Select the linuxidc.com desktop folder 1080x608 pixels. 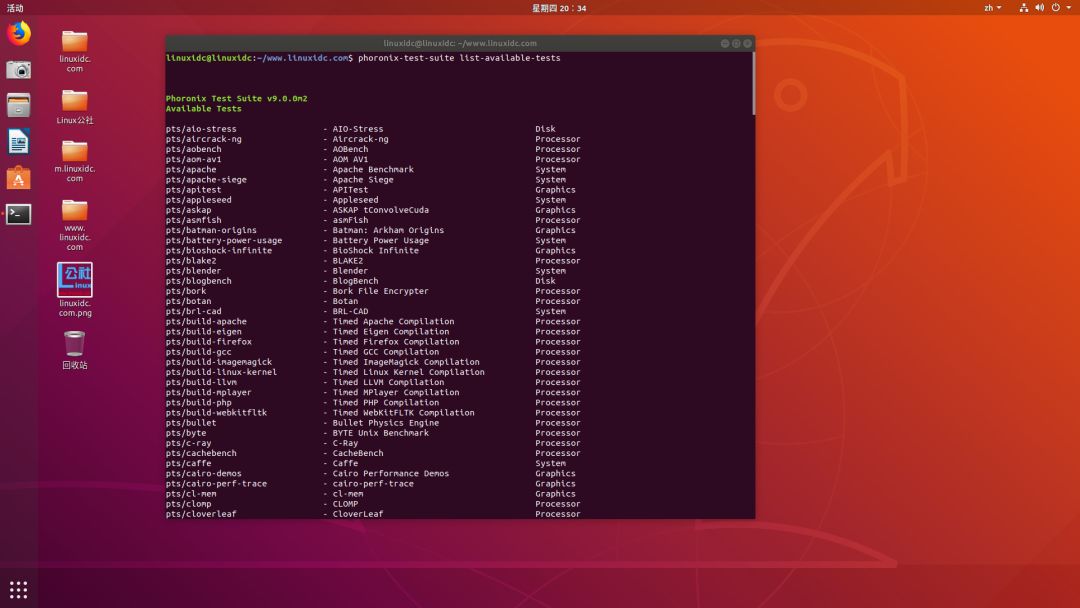coord(74,50)
